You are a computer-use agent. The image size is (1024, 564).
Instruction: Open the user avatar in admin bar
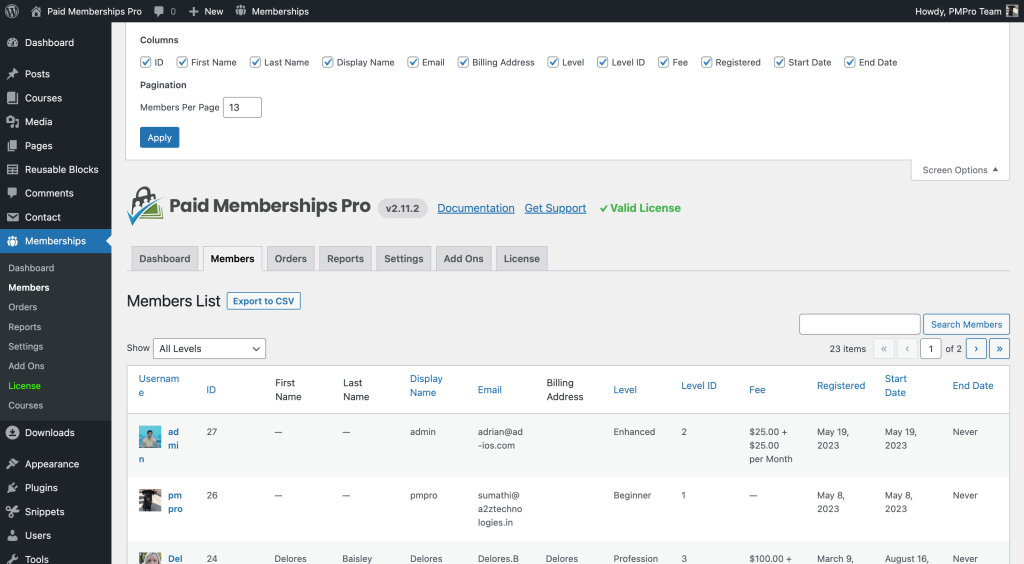click(1012, 11)
